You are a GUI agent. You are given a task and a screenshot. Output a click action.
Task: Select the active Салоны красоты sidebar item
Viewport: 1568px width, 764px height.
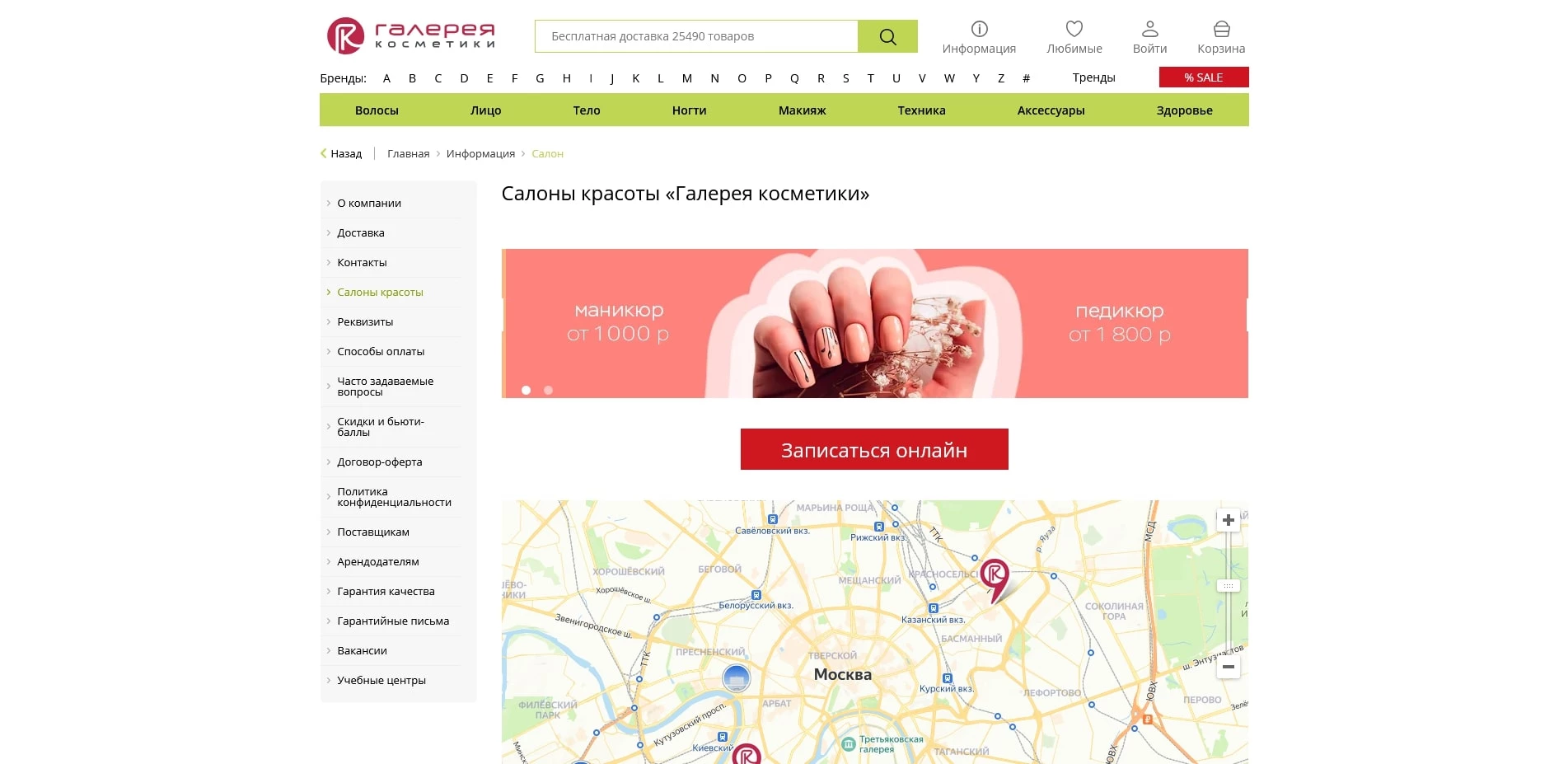coord(380,292)
